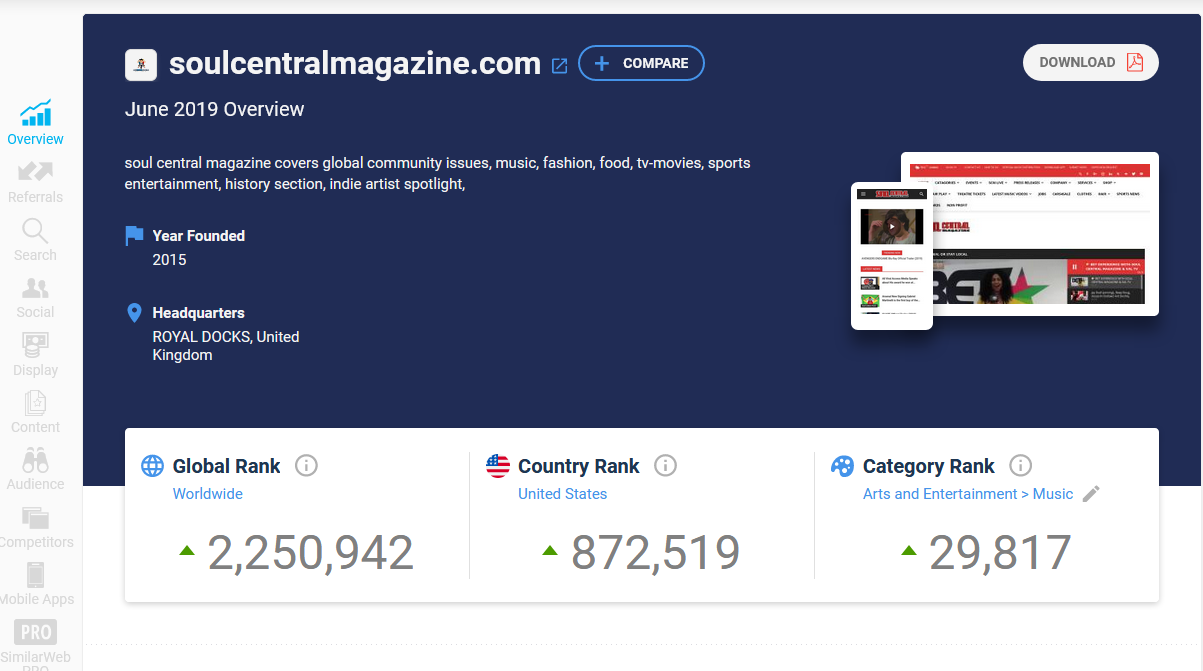Select Competitors in the sidebar
The width and height of the screenshot is (1203, 671).
35,527
